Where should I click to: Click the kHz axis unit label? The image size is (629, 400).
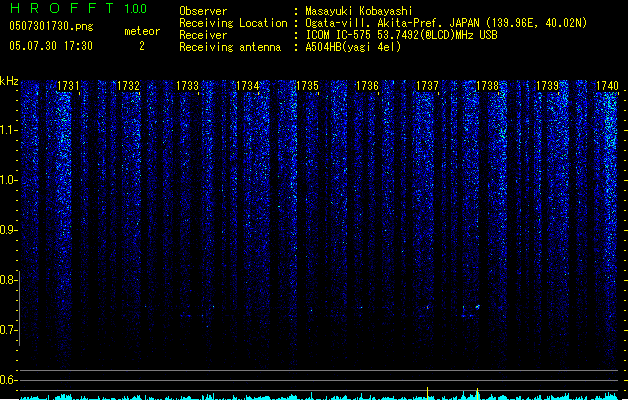point(9,81)
